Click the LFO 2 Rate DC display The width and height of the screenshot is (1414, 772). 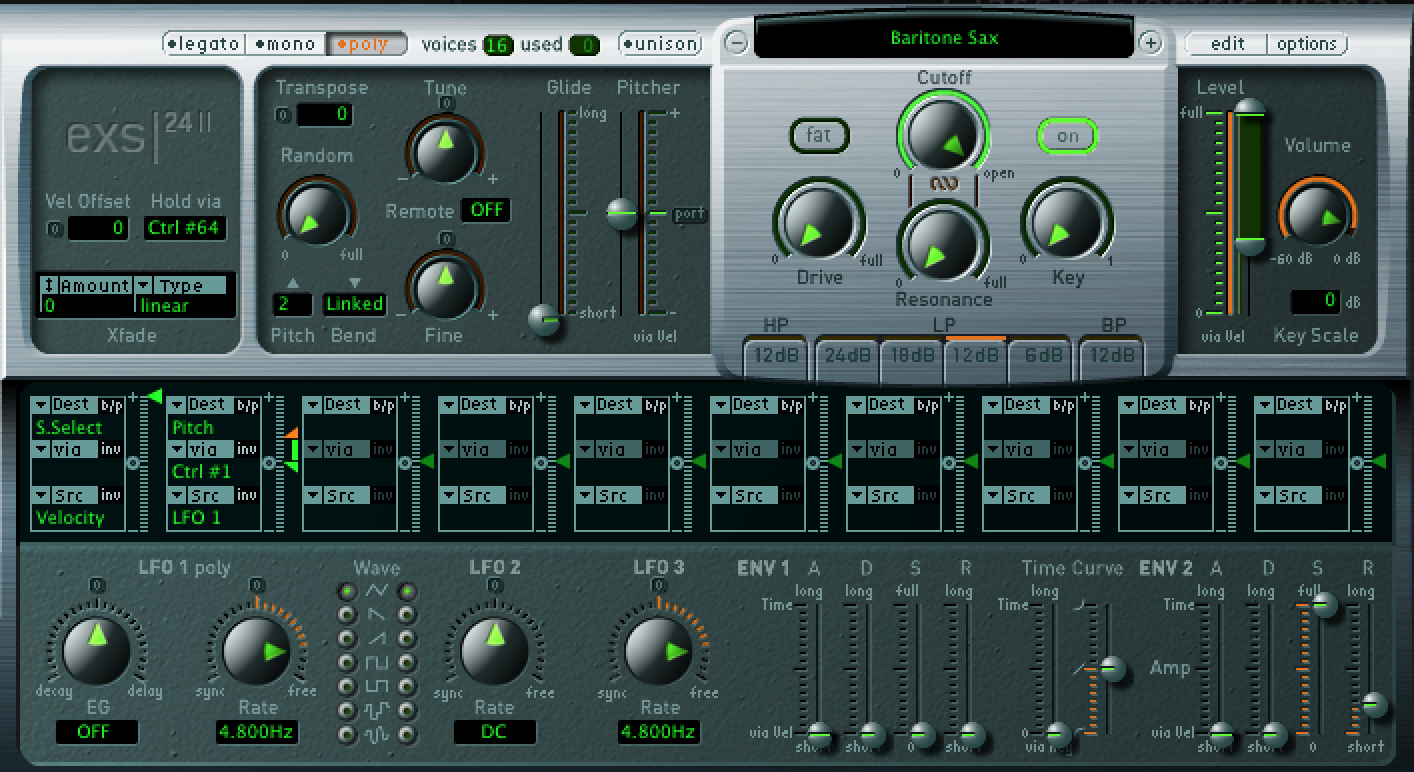point(494,732)
